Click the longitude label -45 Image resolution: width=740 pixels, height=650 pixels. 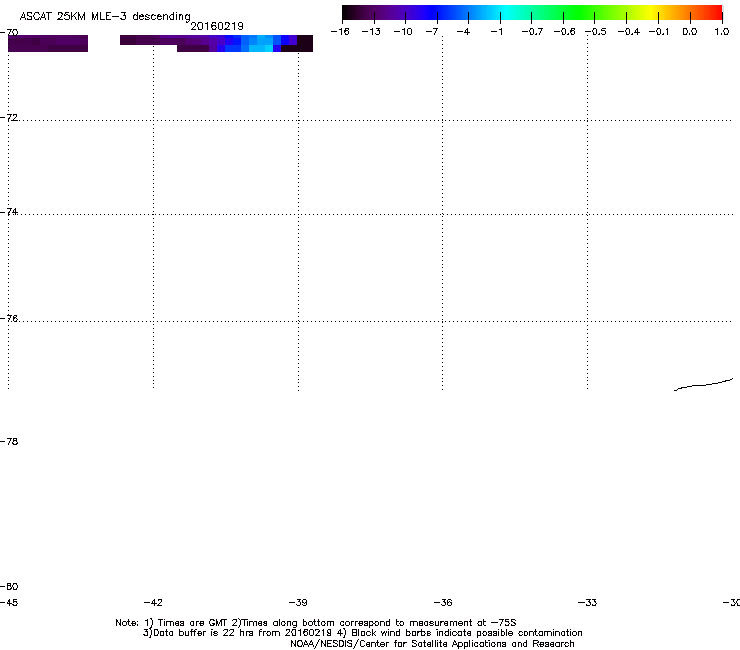(9, 603)
